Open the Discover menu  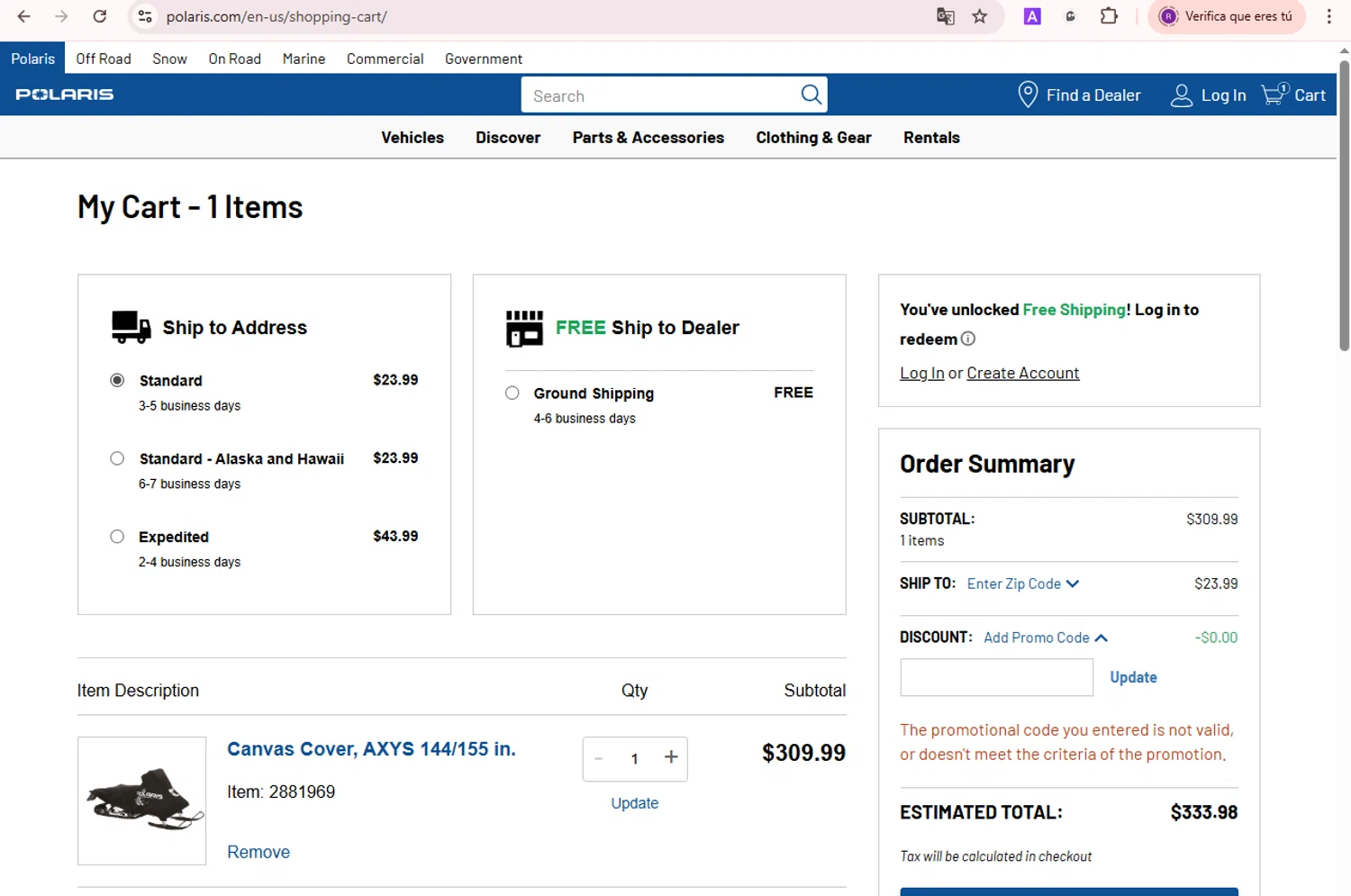(x=508, y=138)
